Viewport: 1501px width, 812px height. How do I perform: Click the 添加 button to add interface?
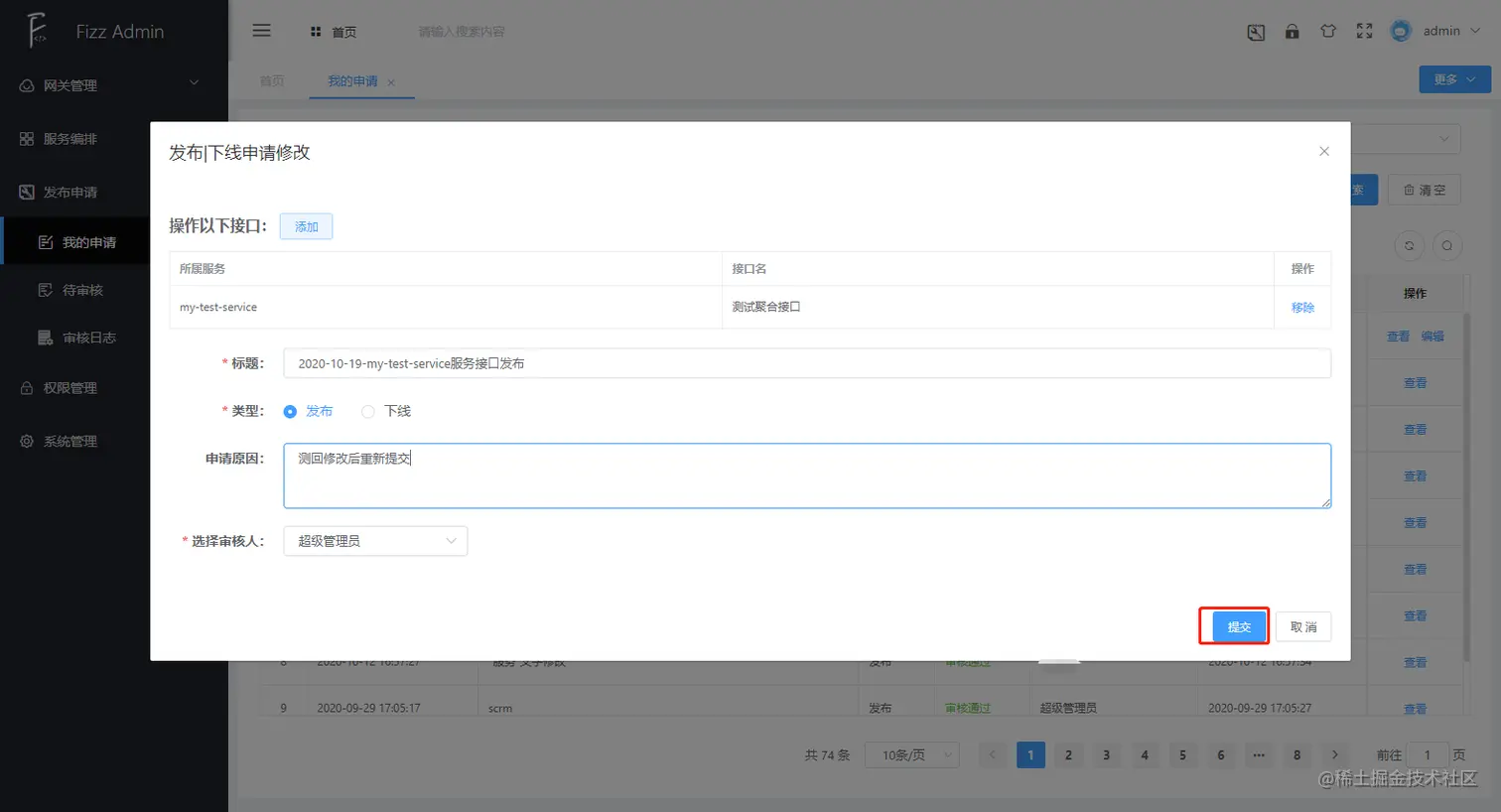click(x=306, y=226)
